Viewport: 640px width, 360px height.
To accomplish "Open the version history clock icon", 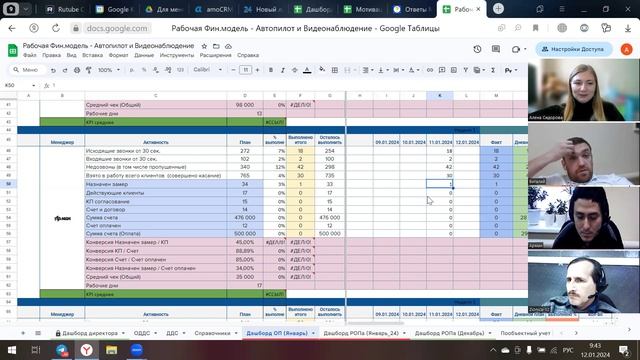I will [477, 49].
